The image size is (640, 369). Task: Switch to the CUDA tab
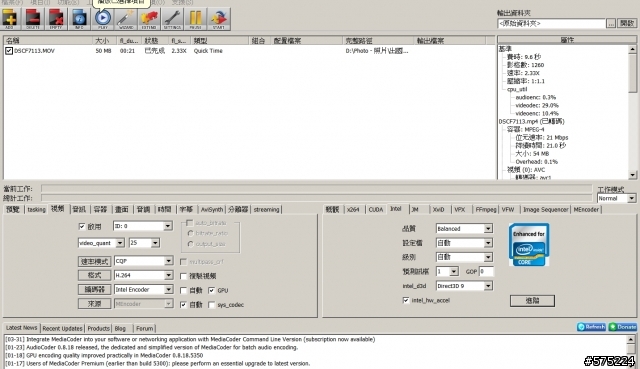tap(376, 209)
